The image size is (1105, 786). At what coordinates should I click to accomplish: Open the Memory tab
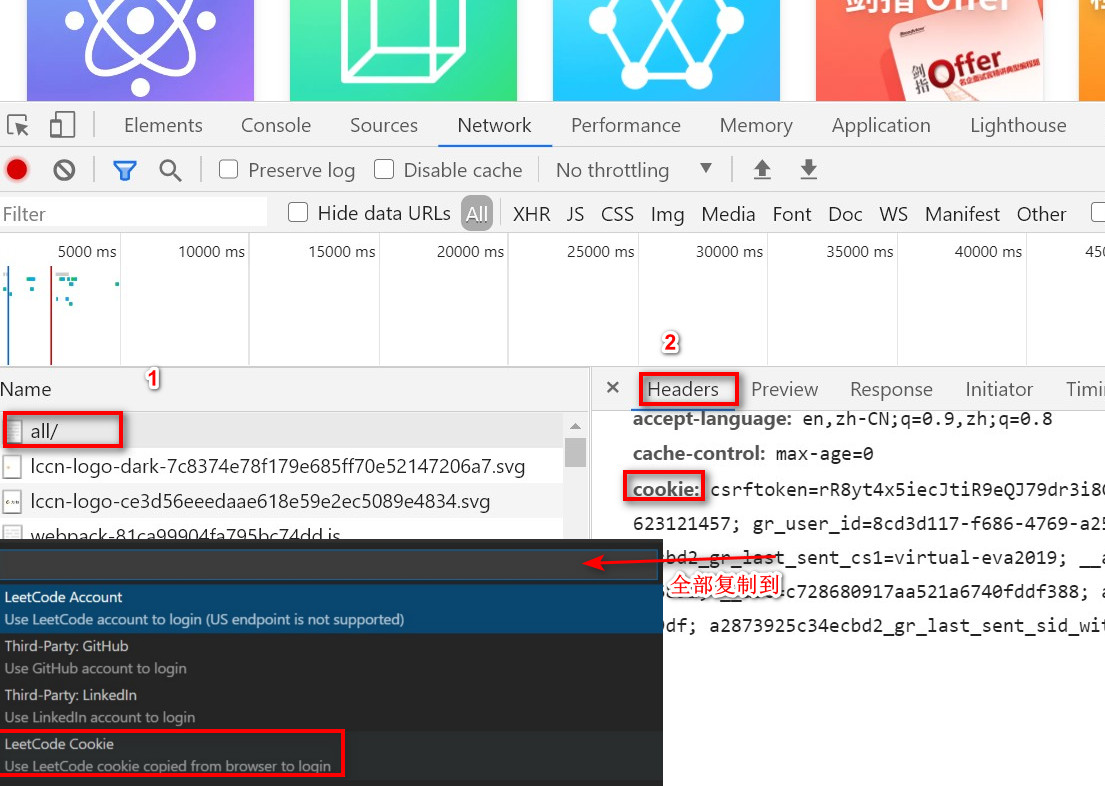(756, 125)
